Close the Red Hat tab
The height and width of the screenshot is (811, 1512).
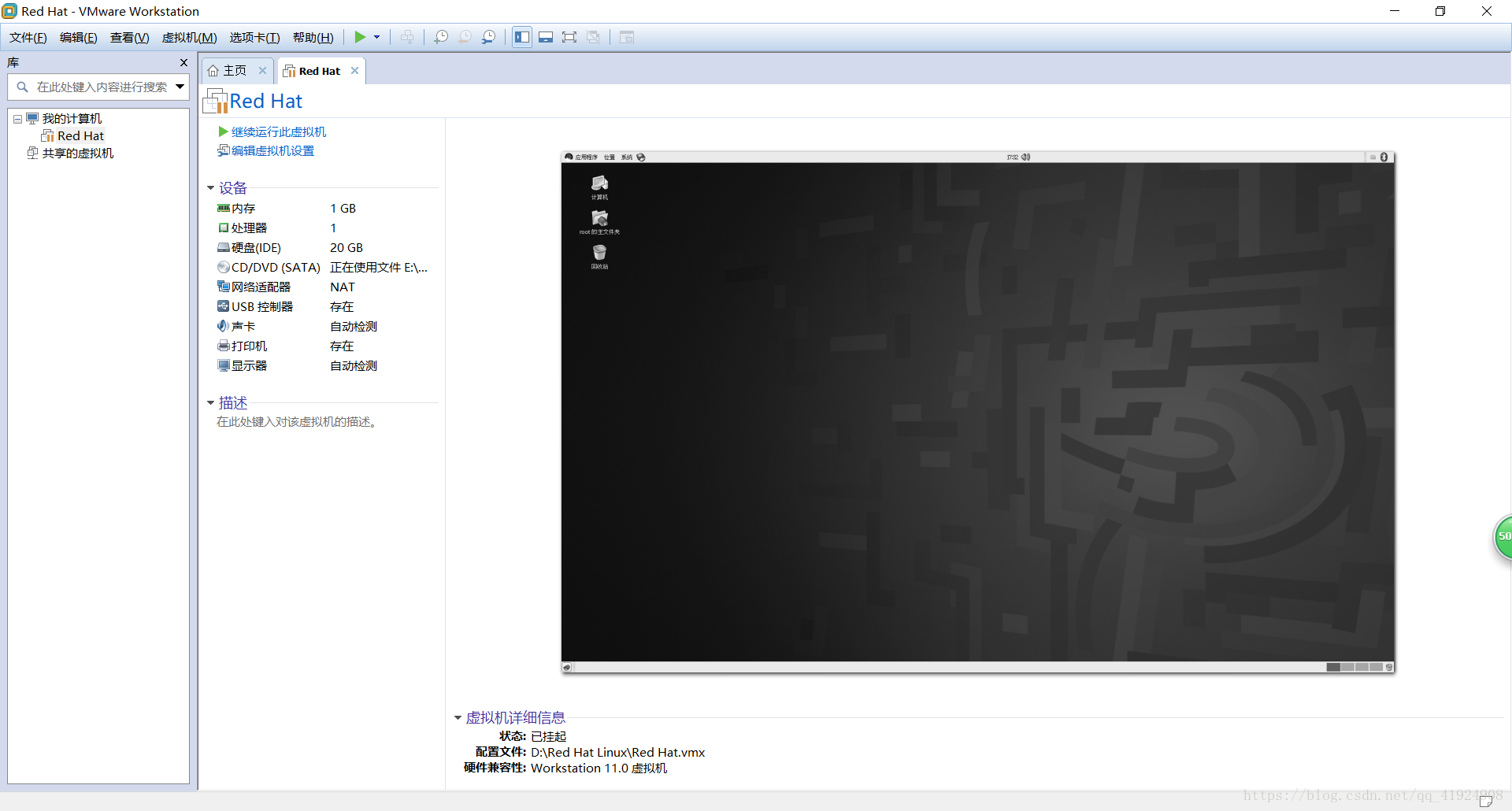(x=355, y=71)
